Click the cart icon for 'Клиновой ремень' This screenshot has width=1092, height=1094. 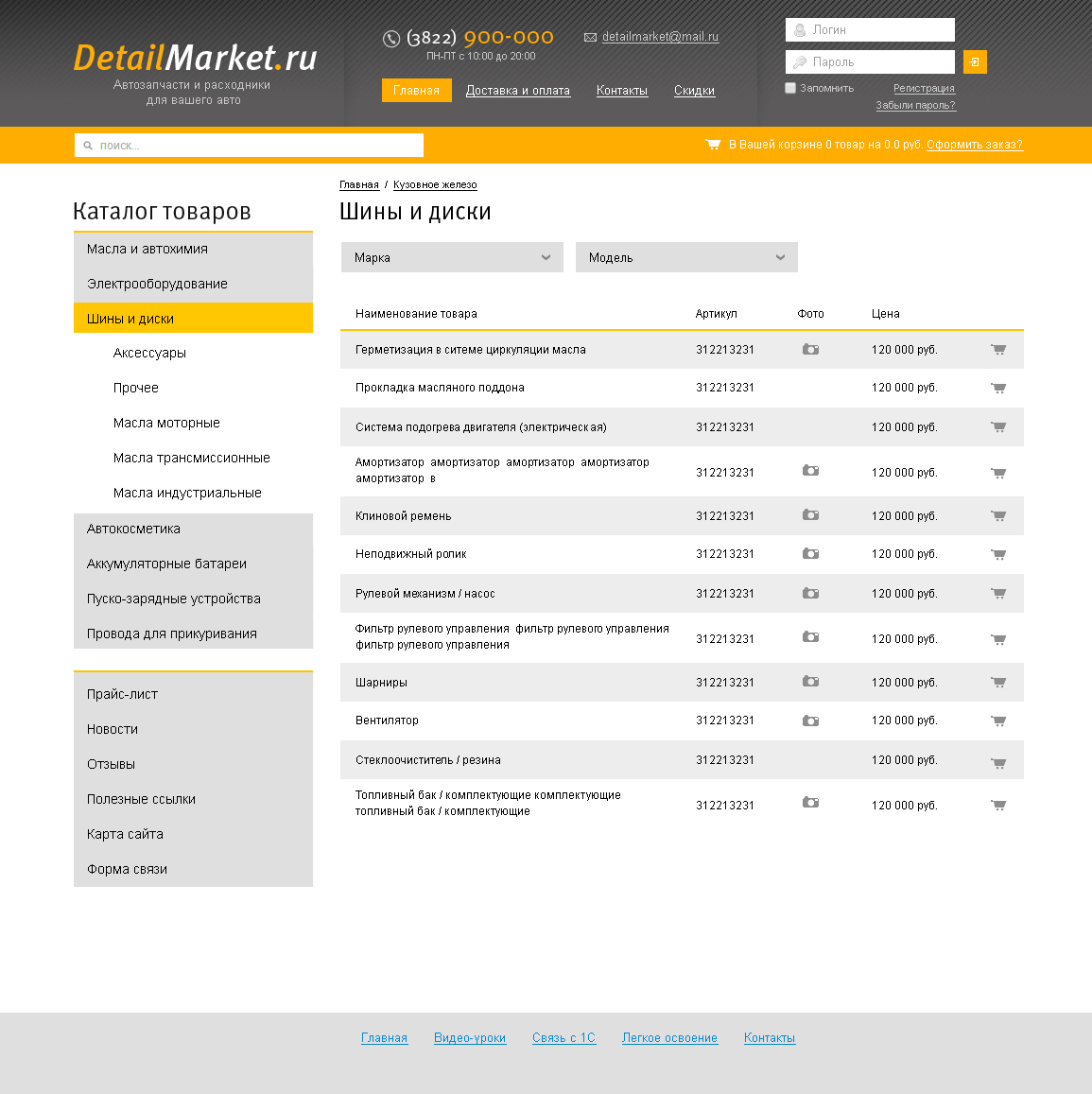998,516
